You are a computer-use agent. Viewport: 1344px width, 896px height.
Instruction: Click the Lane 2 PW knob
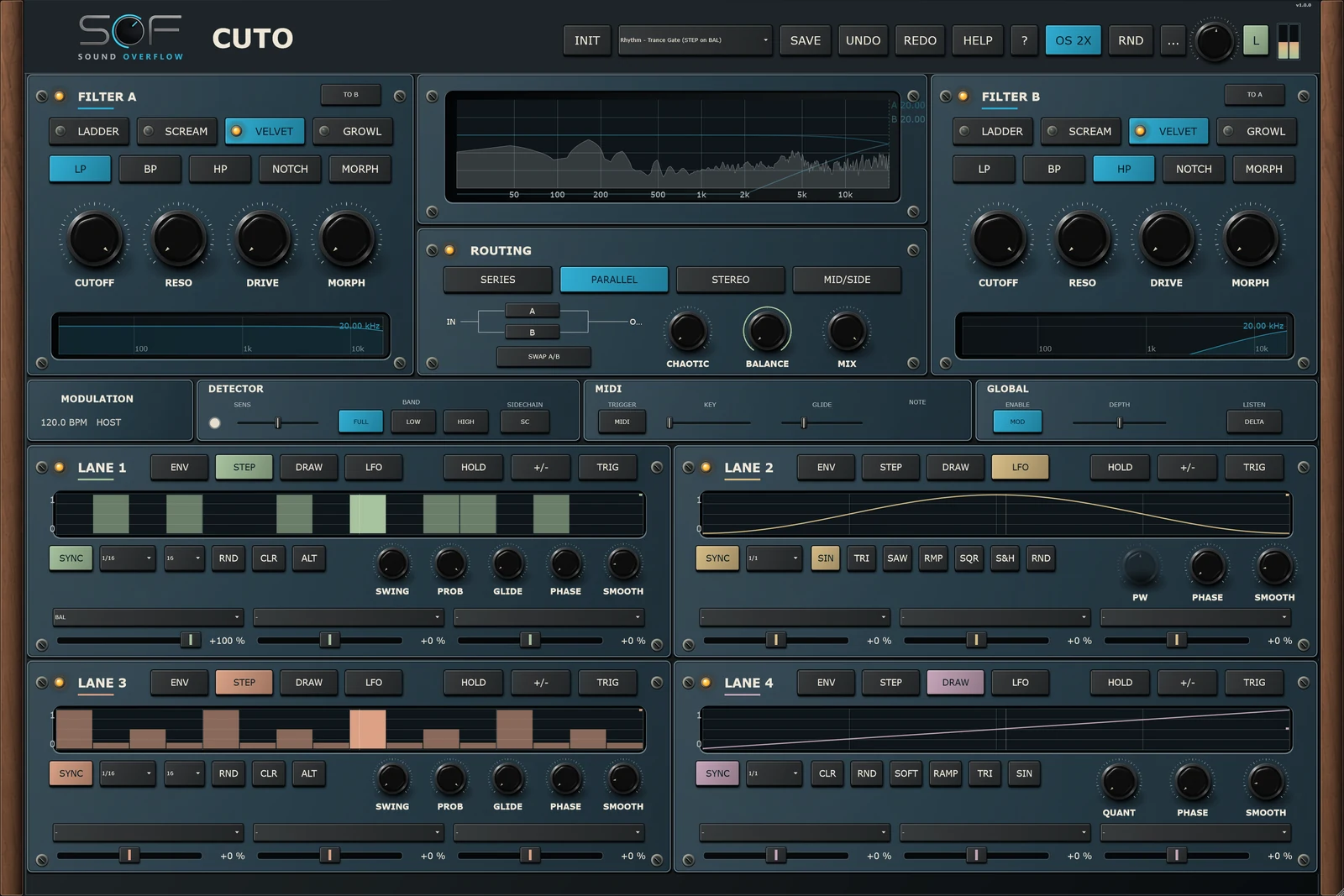(1140, 568)
